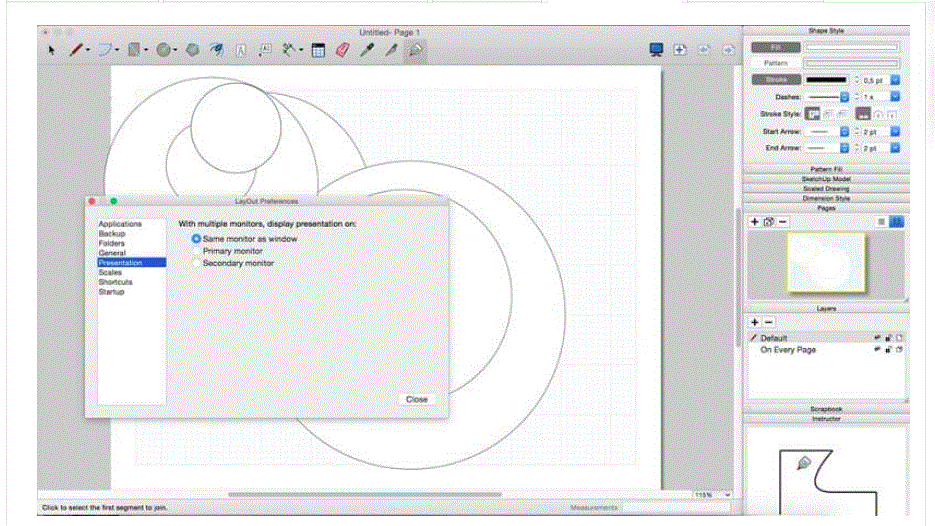Select the Style eyedropper tool
The height and width of the screenshot is (526, 935).
click(367, 50)
